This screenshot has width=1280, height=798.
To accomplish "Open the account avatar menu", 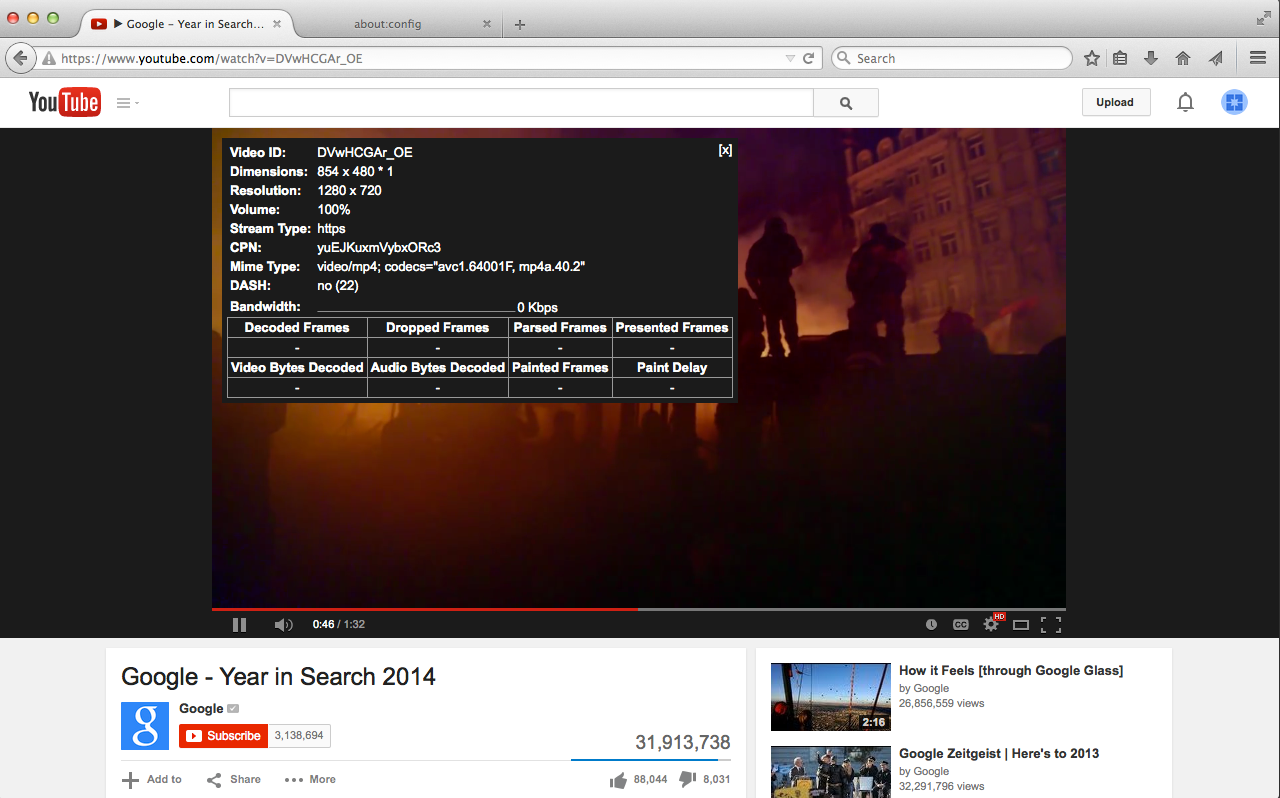I will point(1234,102).
